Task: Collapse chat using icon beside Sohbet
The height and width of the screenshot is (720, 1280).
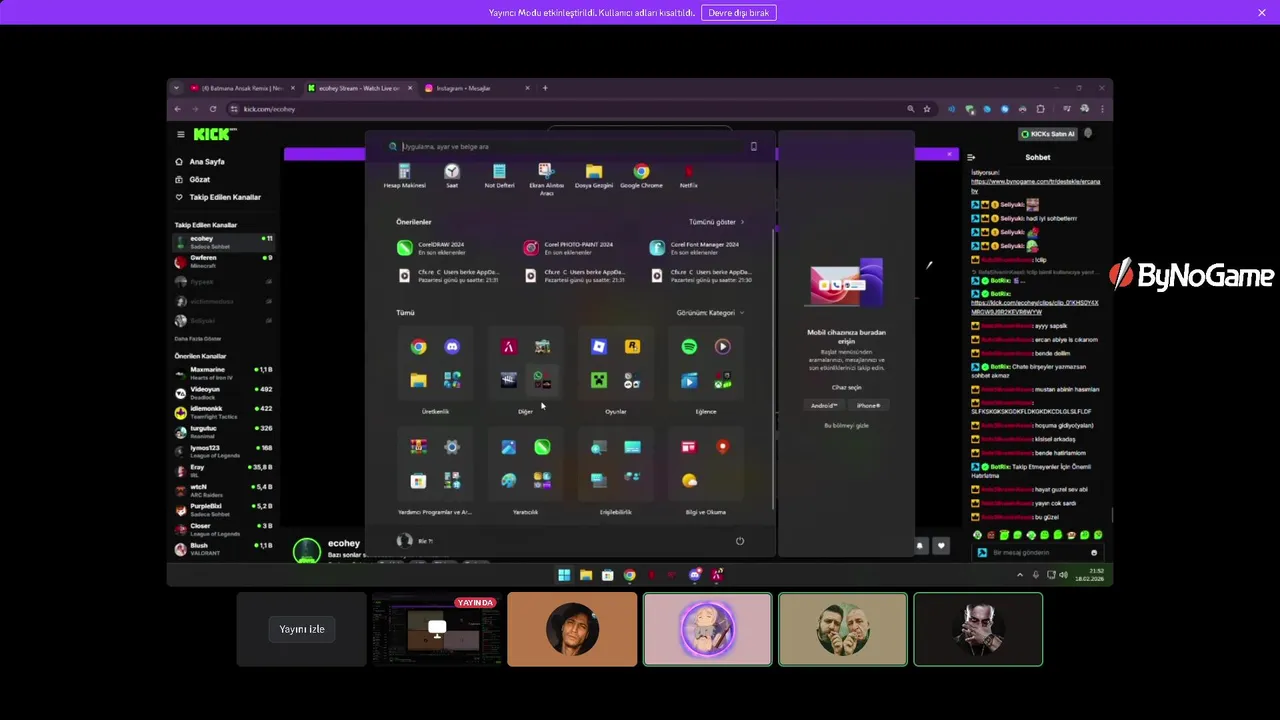Action: 970,157
